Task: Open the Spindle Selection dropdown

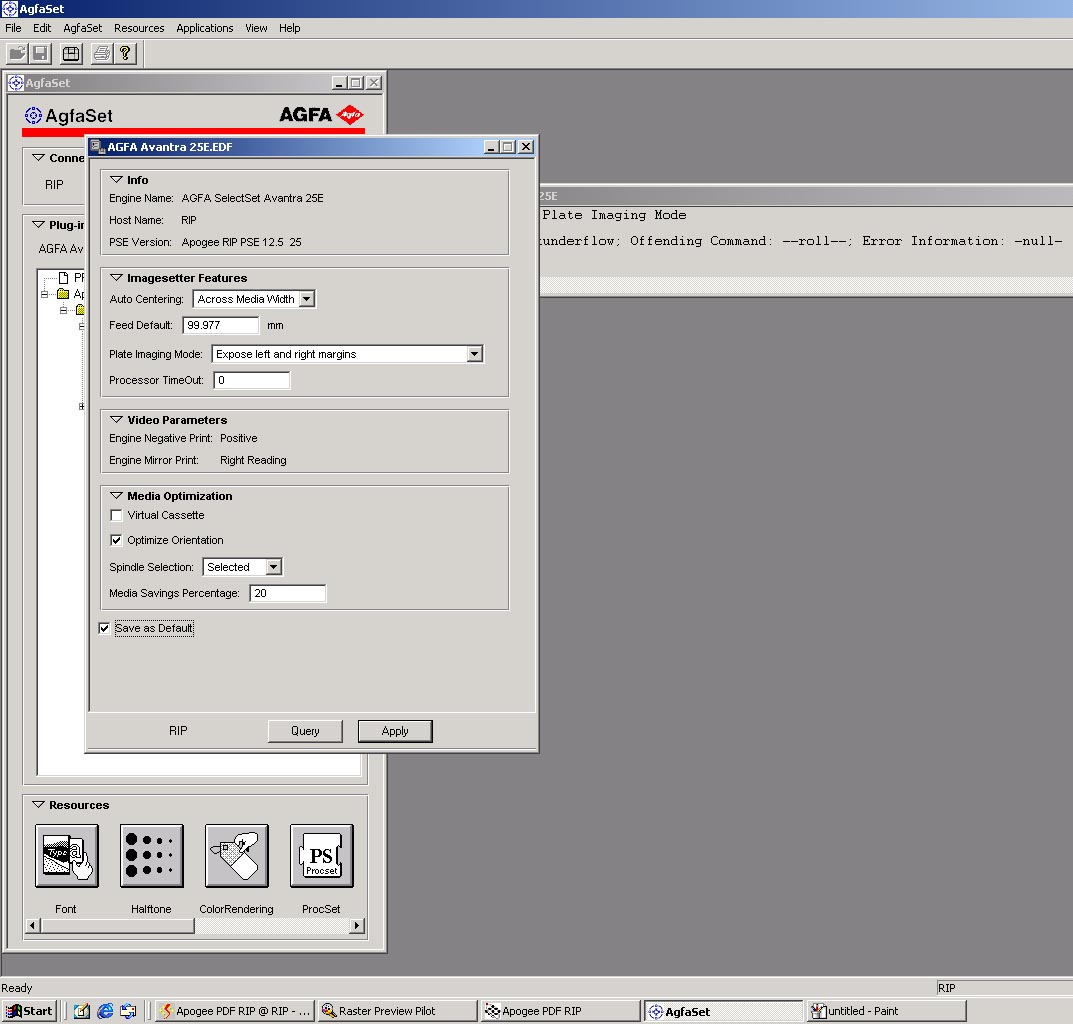Action: tap(274, 567)
